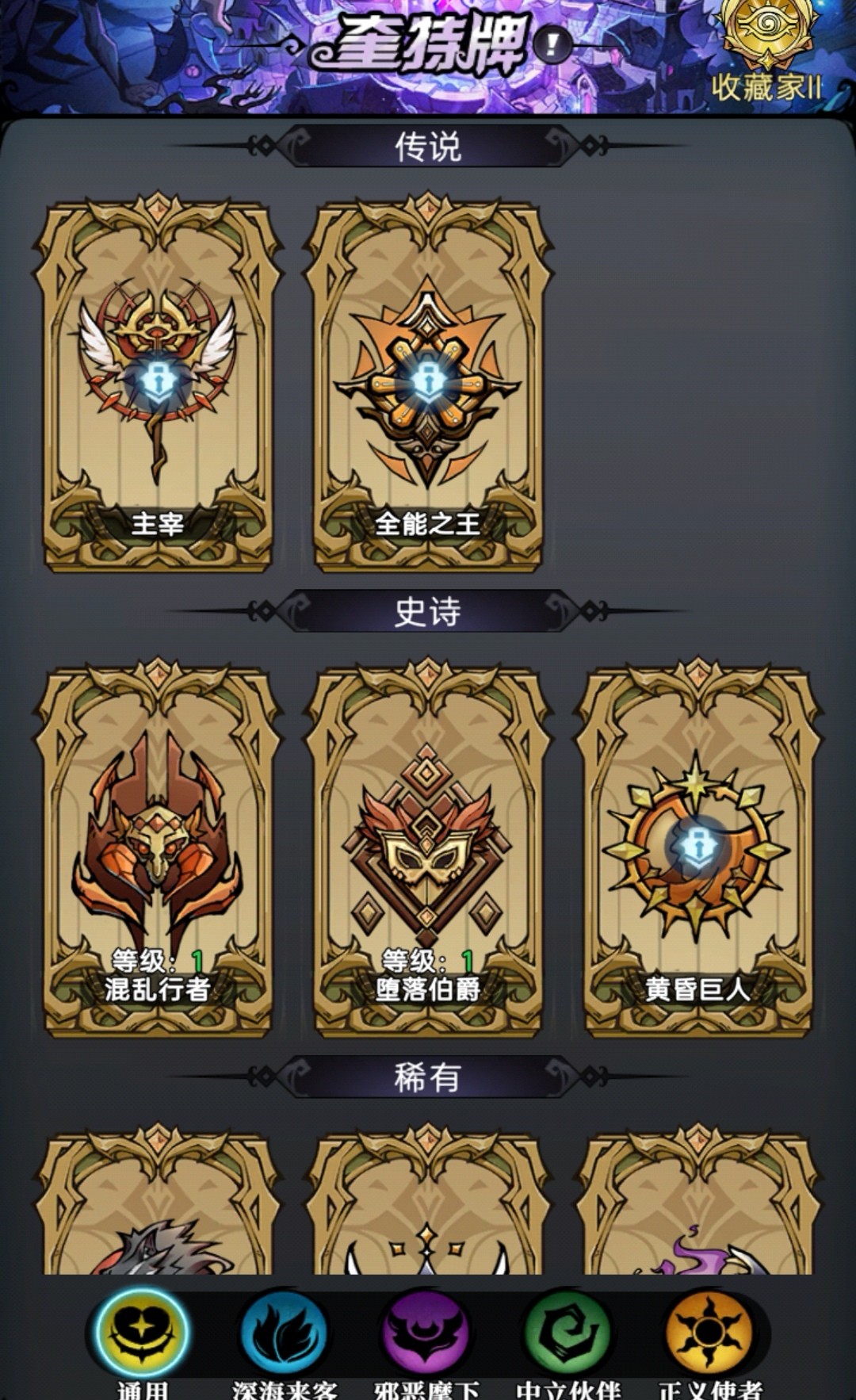Select the purple 邪恶麾下 faction icon
856x1400 pixels.
click(426, 1333)
